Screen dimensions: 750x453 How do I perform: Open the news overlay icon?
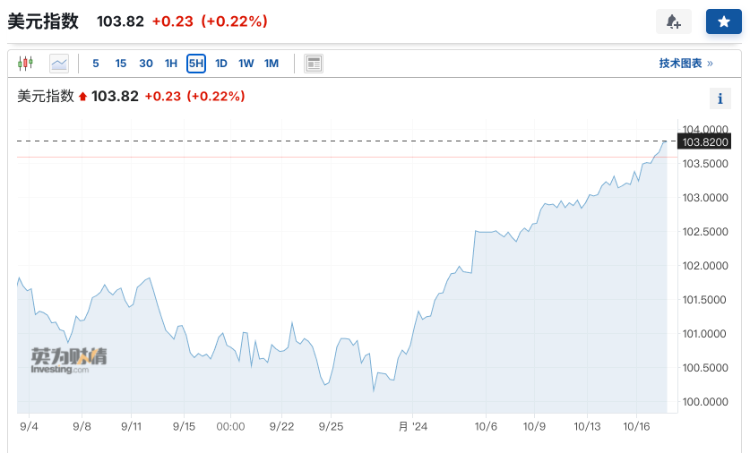click(x=313, y=63)
